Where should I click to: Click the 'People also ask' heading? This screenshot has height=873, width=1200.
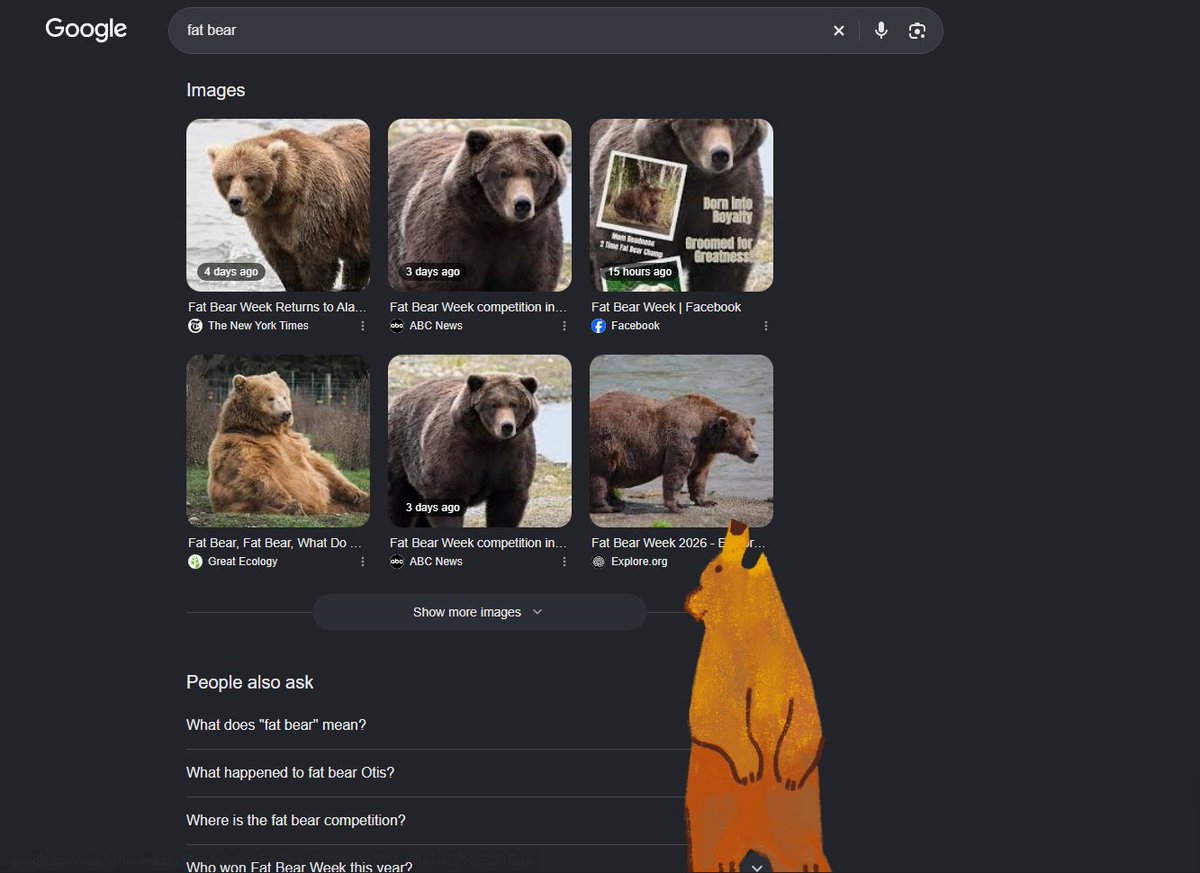point(250,682)
